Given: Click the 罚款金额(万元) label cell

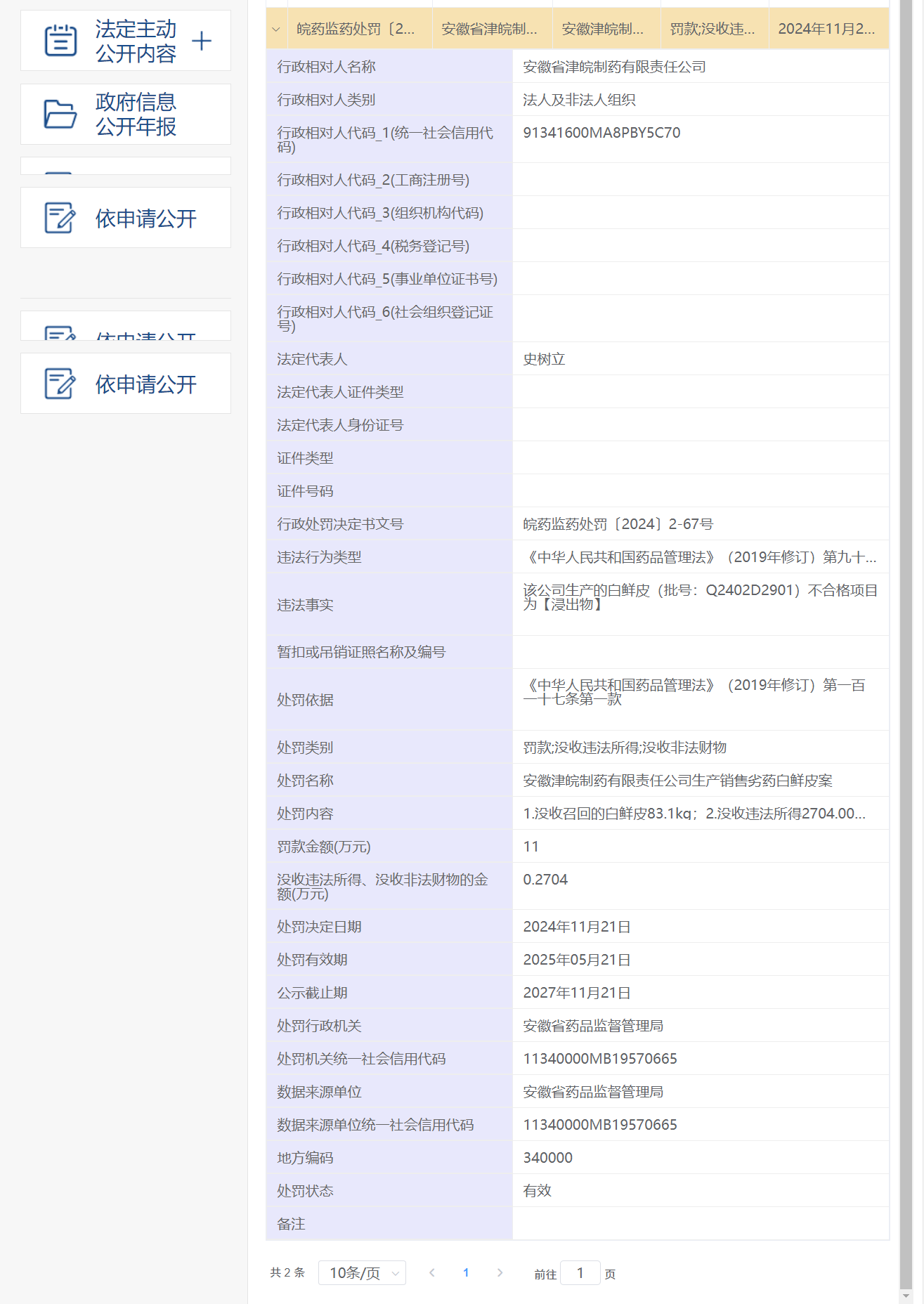Looking at the screenshot, I should [x=389, y=847].
